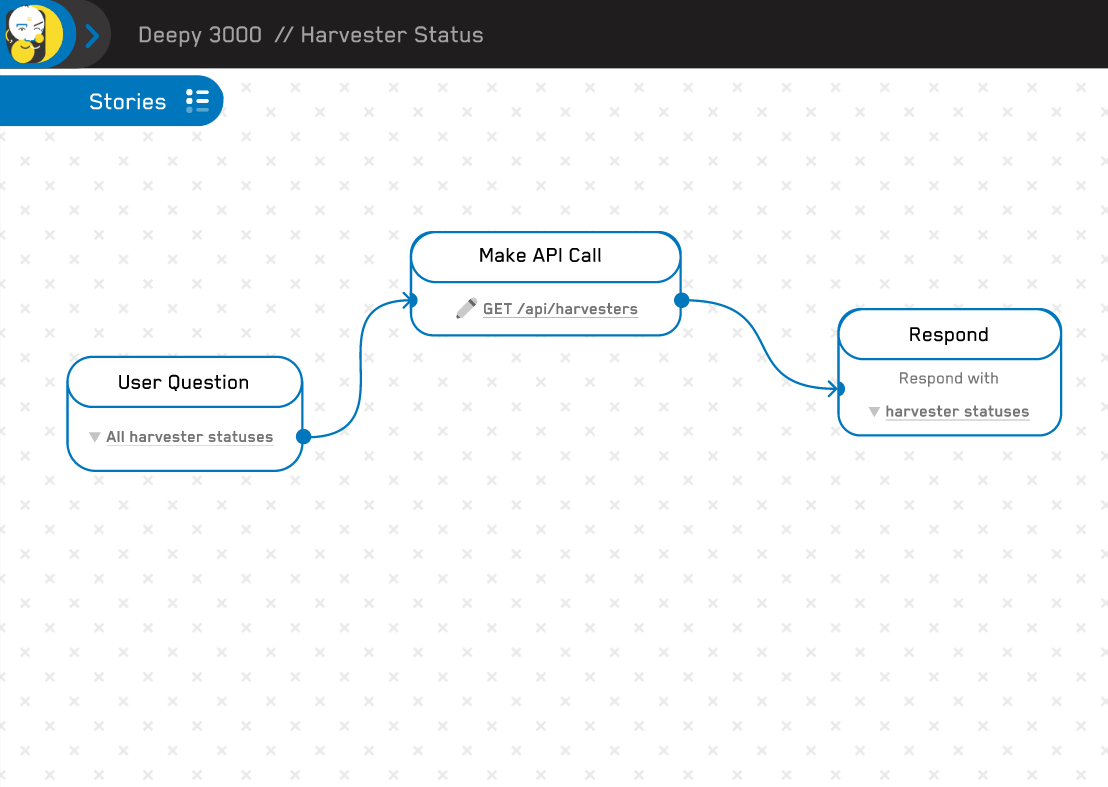Screen dimensions: 1108x787
Task: Click the blue input connector on Respond
Action: click(838, 389)
